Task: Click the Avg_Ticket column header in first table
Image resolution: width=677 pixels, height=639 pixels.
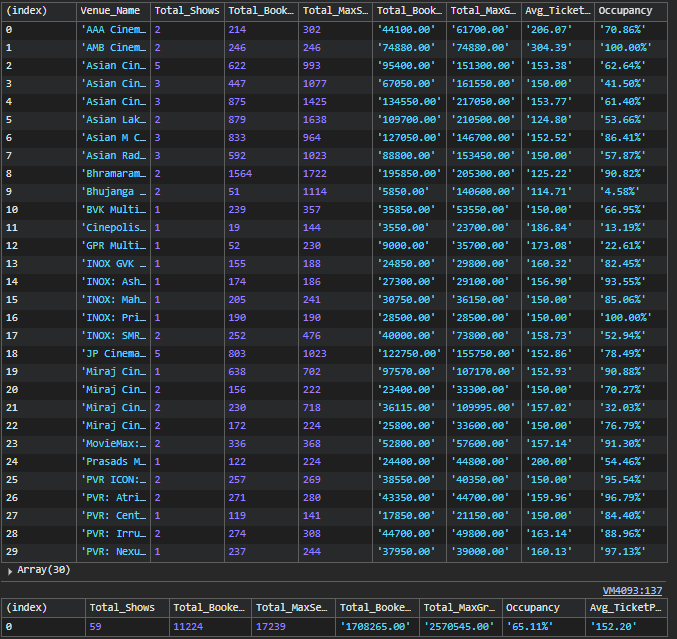Action: (557, 11)
